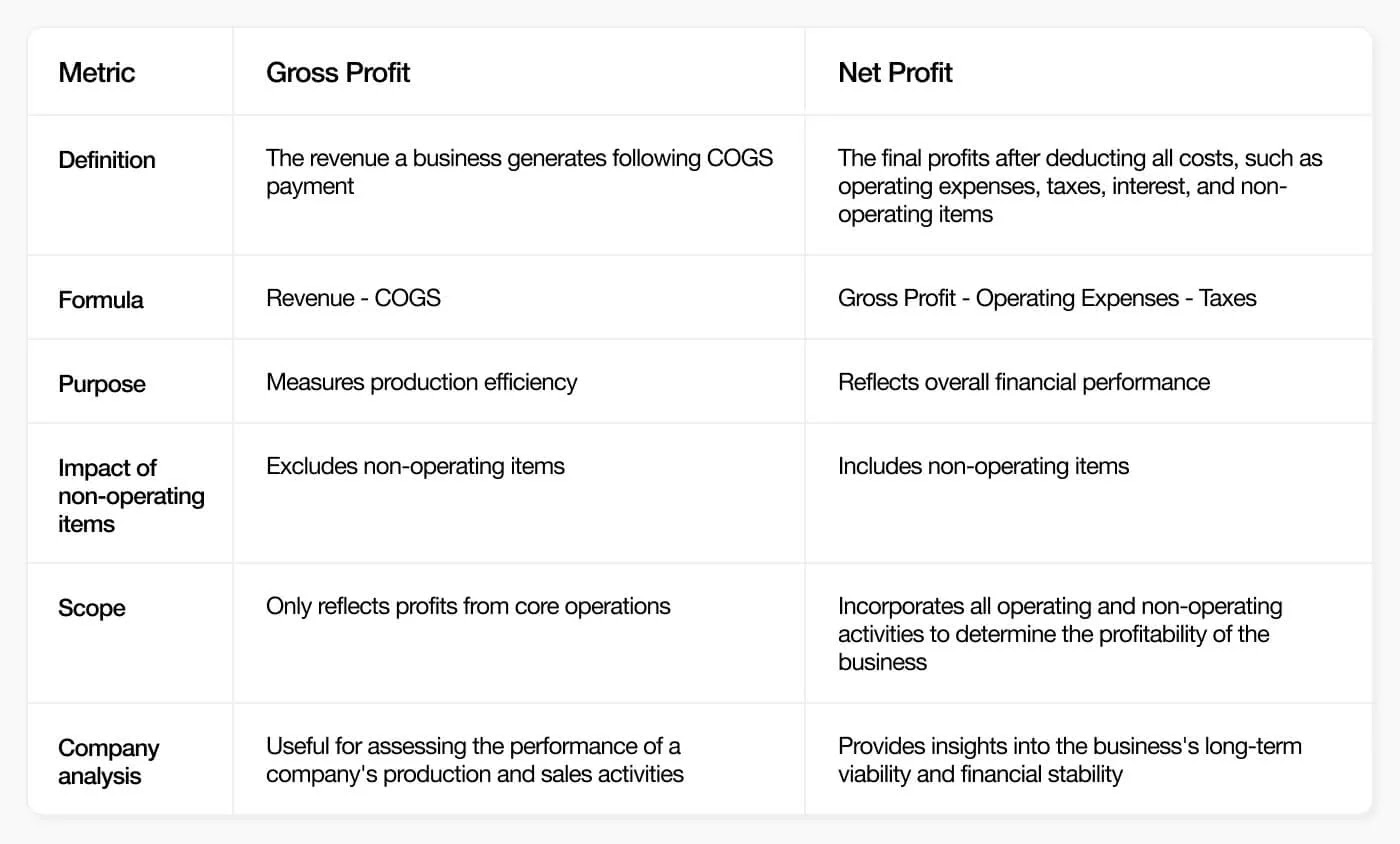Screen dimensions: 1400x844
Task: Select the Formula row label
Action: pos(100,299)
